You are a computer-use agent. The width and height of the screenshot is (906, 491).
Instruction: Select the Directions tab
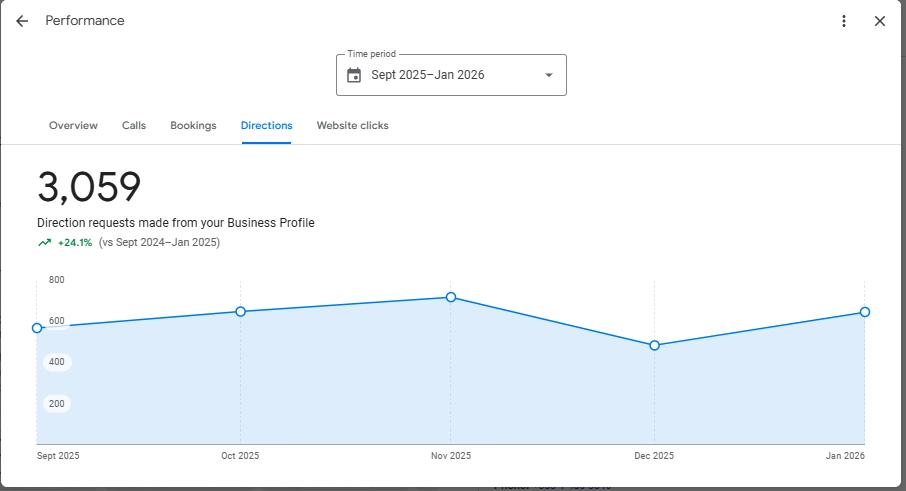click(x=266, y=126)
